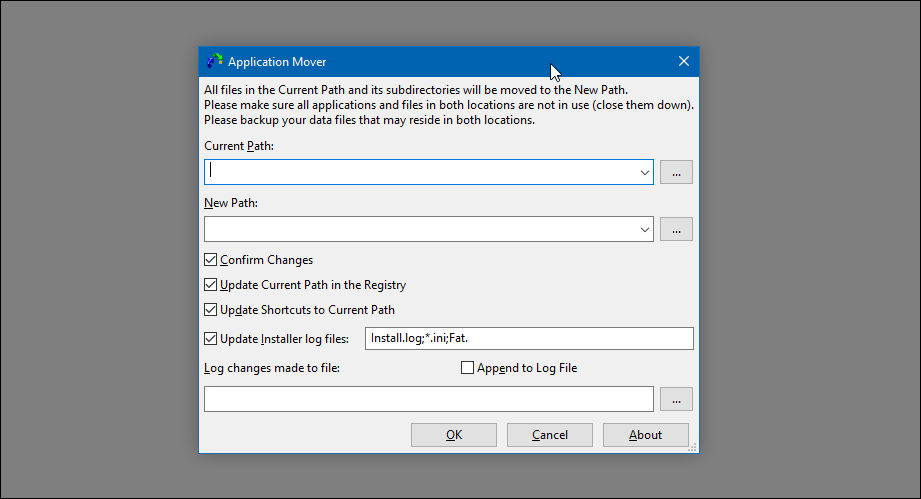Expand the New Path dropdown arrow
This screenshot has width=921, height=499.
(644, 230)
